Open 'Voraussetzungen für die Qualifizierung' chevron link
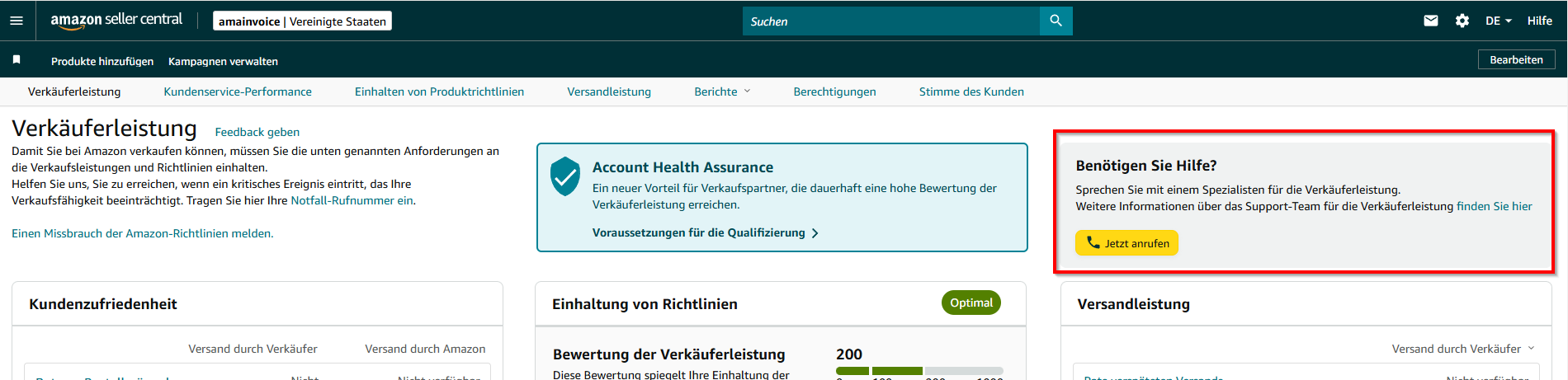The height and width of the screenshot is (380, 1568). point(705,232)
